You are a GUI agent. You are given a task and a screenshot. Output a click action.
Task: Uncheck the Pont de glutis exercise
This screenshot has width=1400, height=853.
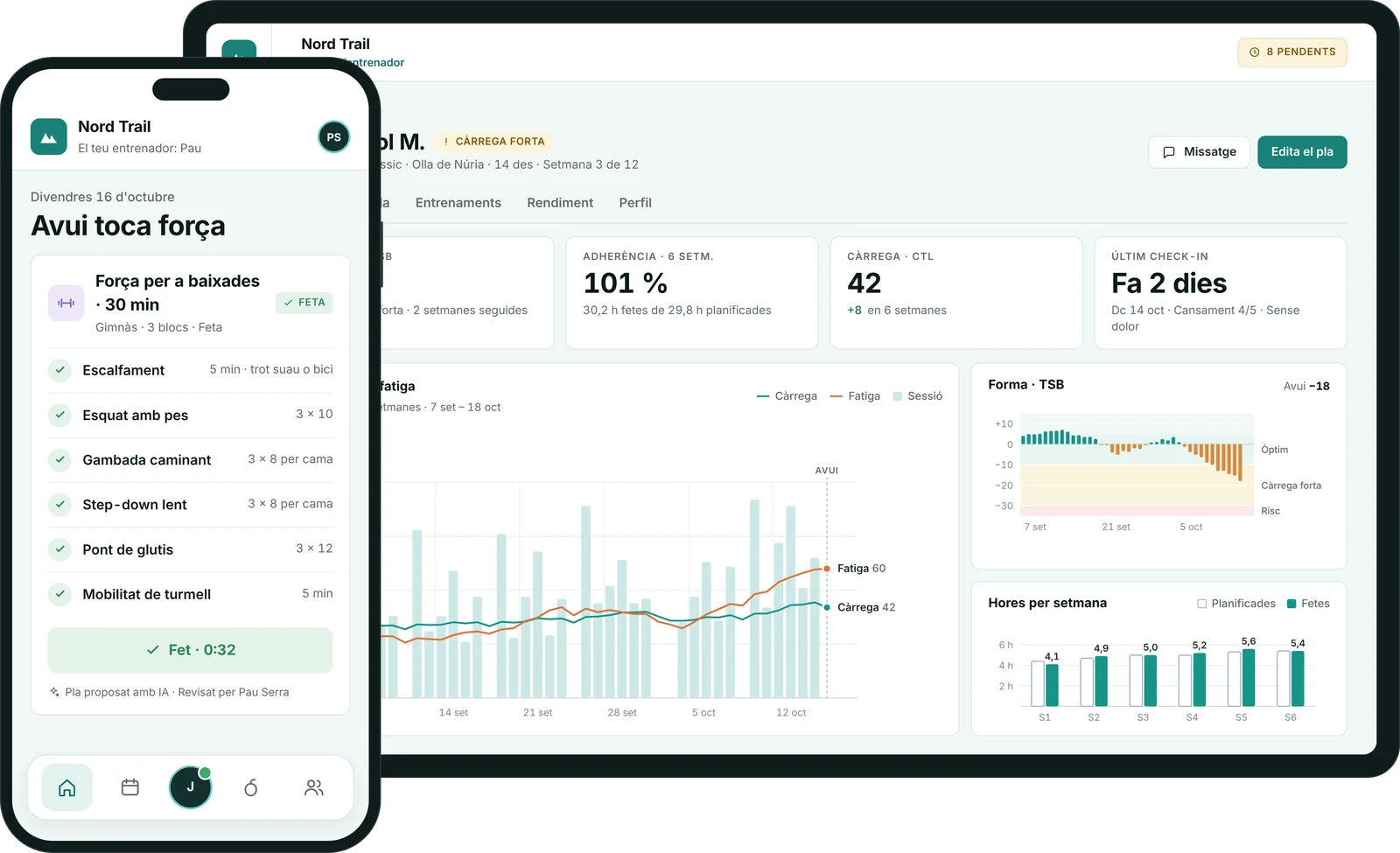click(59, 549)
